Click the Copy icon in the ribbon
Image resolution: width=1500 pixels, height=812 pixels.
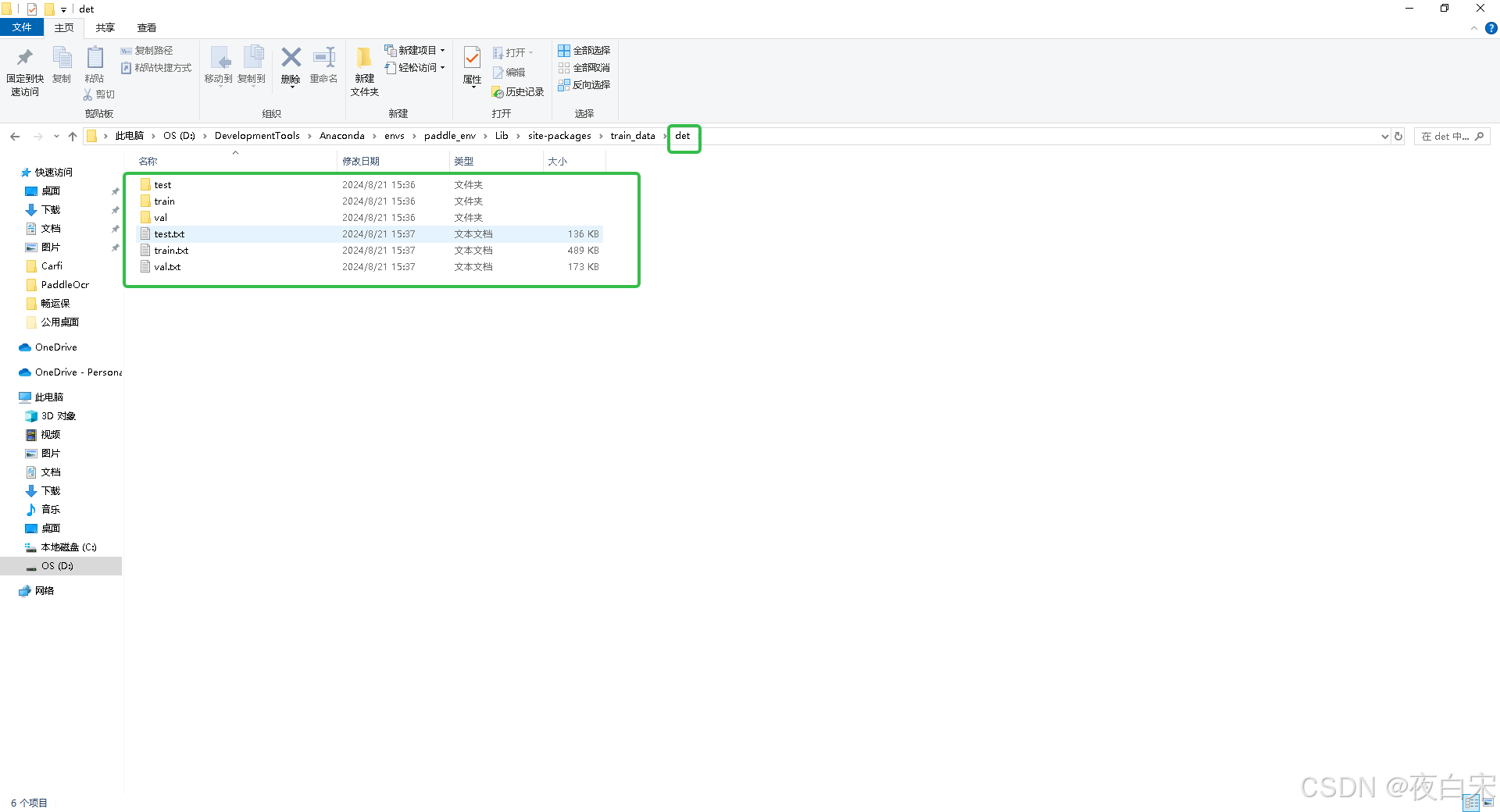[x=62, y=58]
